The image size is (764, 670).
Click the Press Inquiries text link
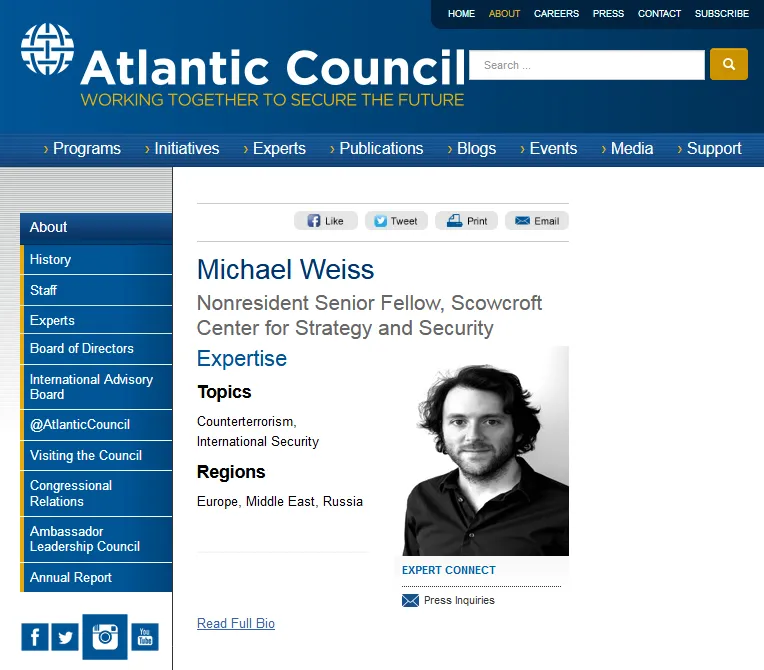tap(459, 600)
